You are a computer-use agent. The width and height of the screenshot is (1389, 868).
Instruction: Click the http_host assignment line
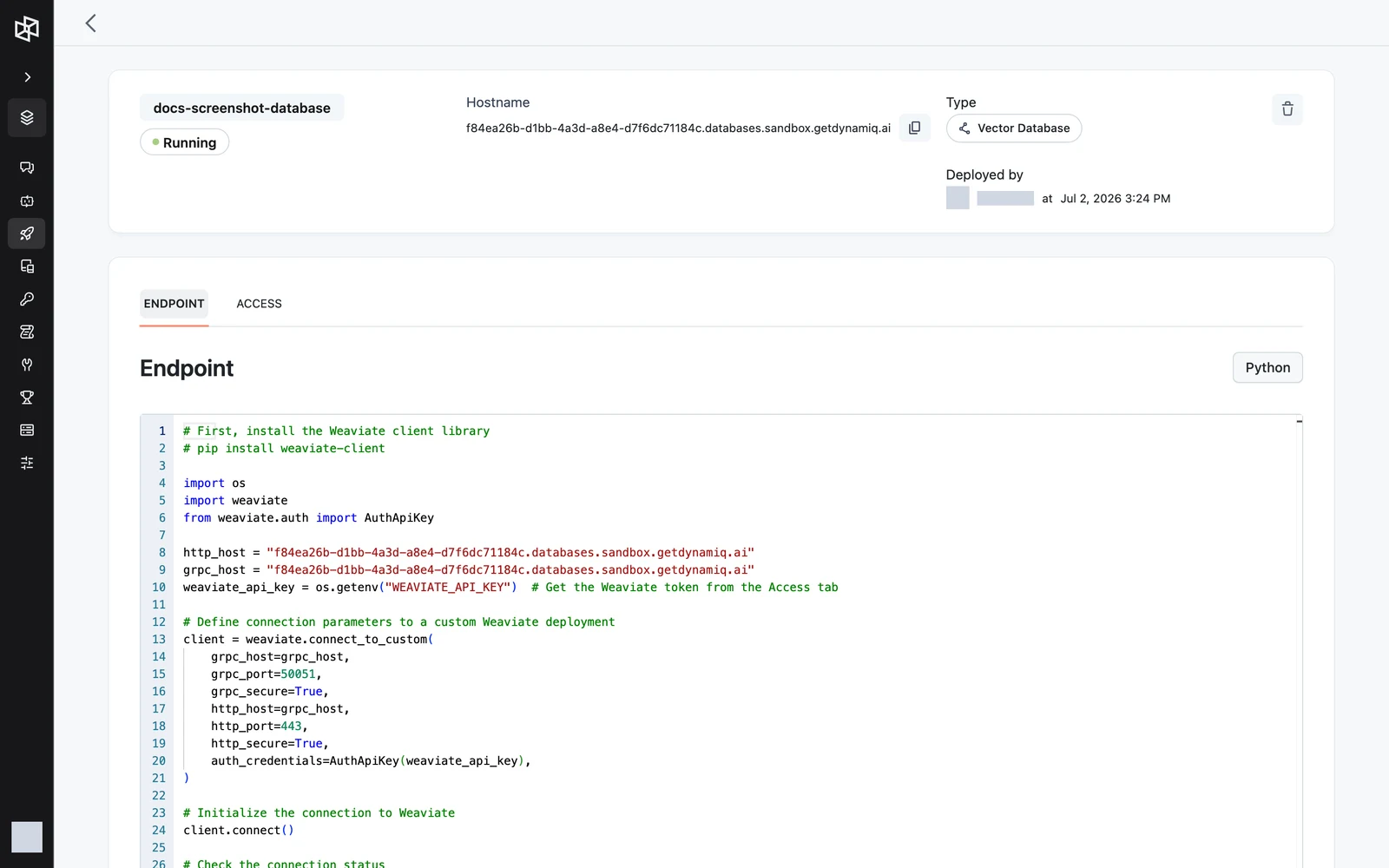click(469, 553)
